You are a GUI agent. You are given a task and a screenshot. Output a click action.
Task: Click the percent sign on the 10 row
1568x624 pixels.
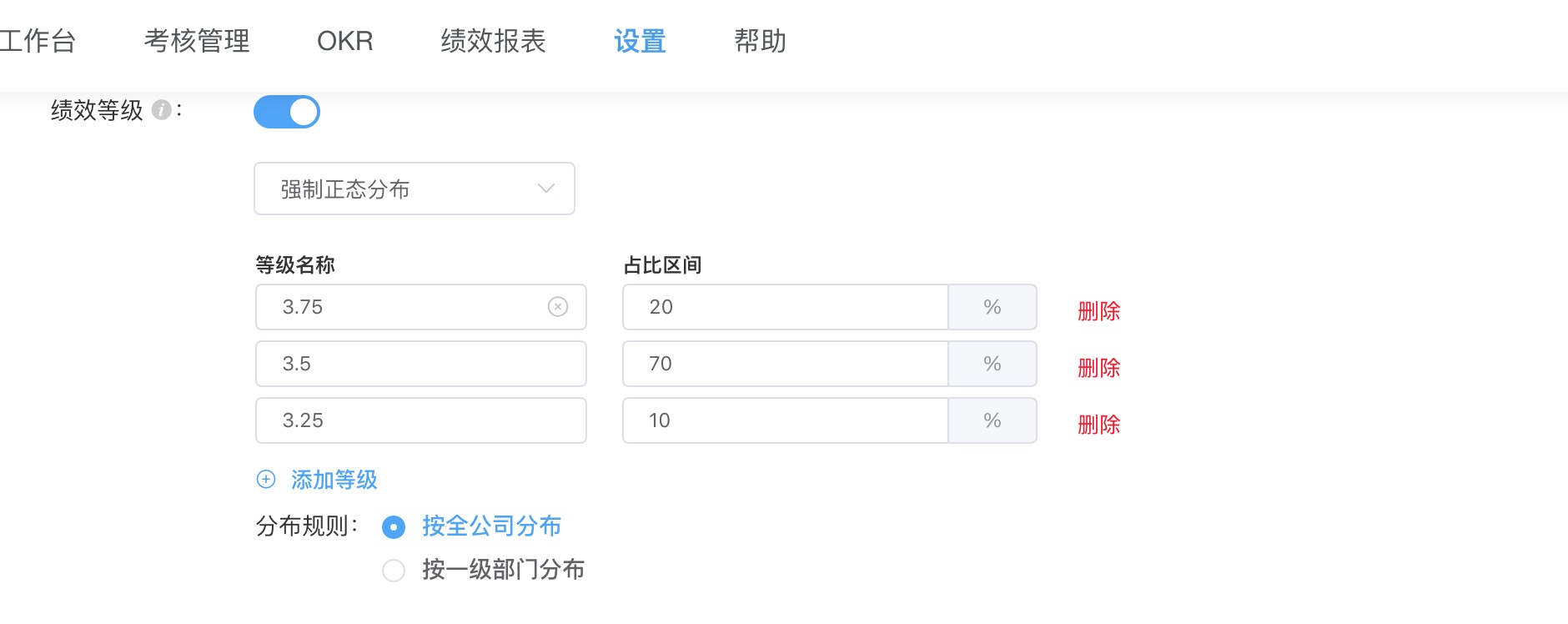coord(992,420)
